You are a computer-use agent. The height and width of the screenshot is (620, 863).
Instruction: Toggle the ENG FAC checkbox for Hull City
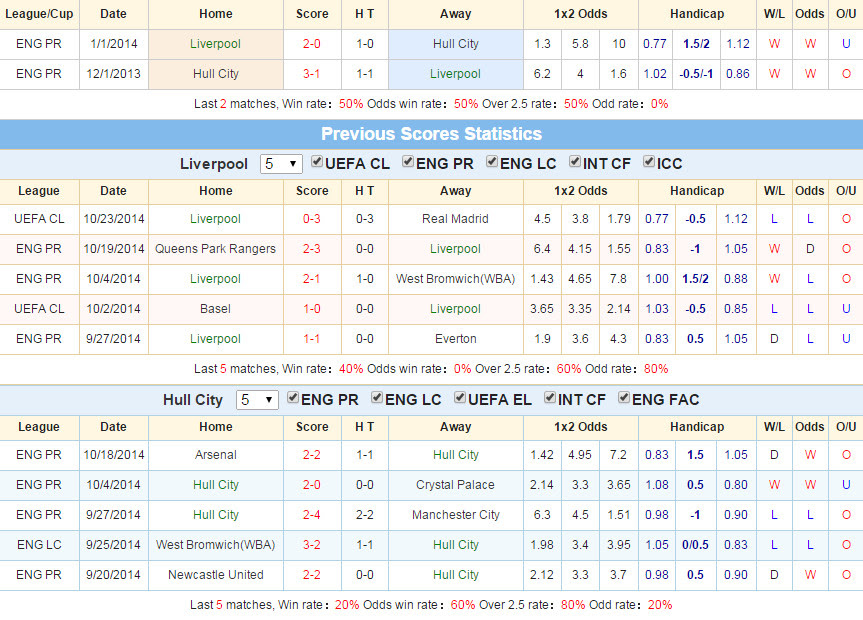point(624,398)
